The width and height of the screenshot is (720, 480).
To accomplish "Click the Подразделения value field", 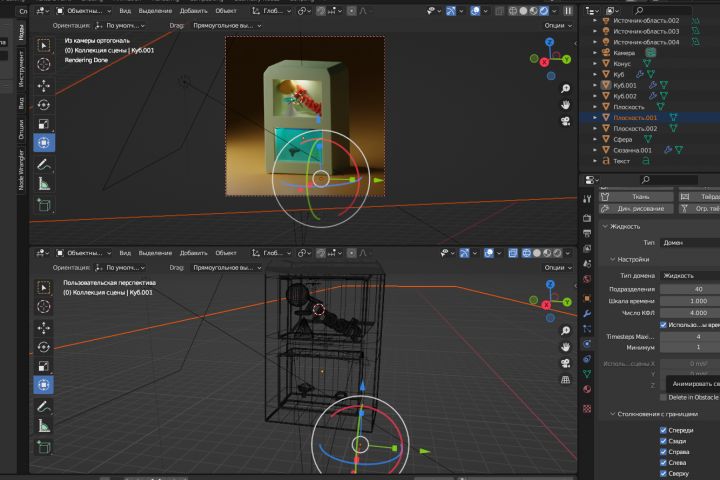I will pos(690,289).
